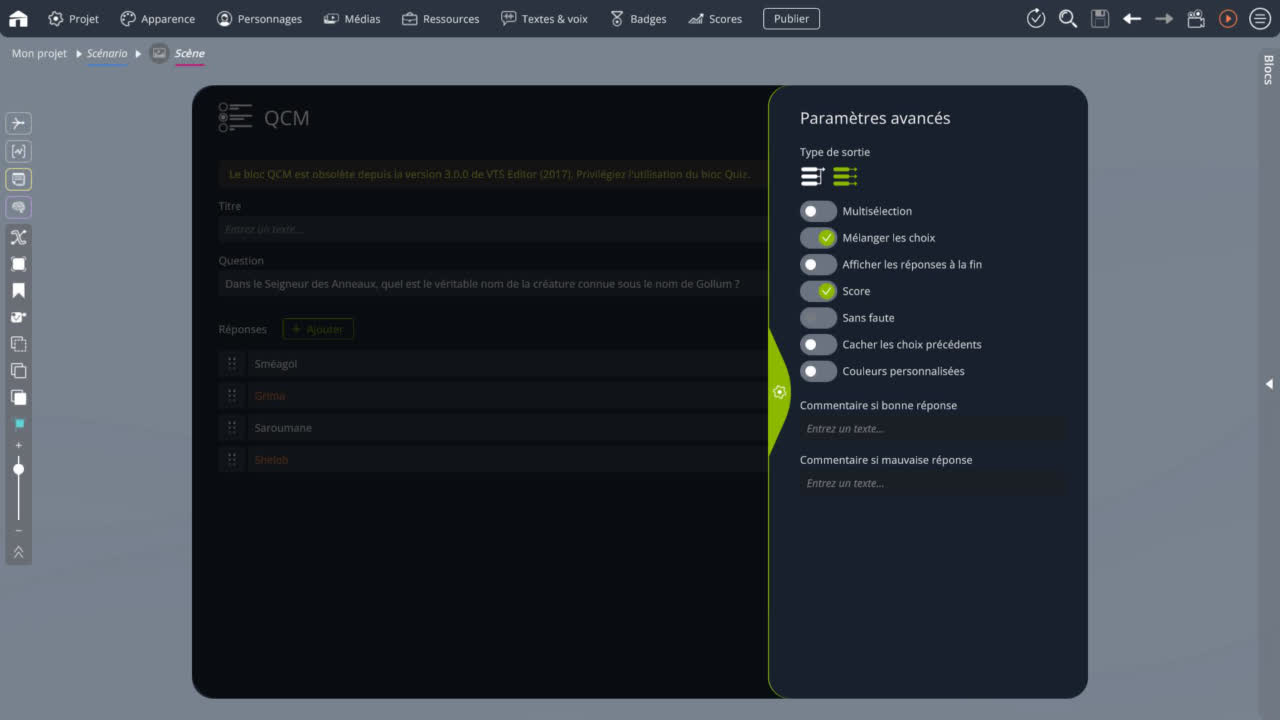1280x720 pixels.
Task: Click the variables bracket icon in left toolbar
Action: point(18,151)
